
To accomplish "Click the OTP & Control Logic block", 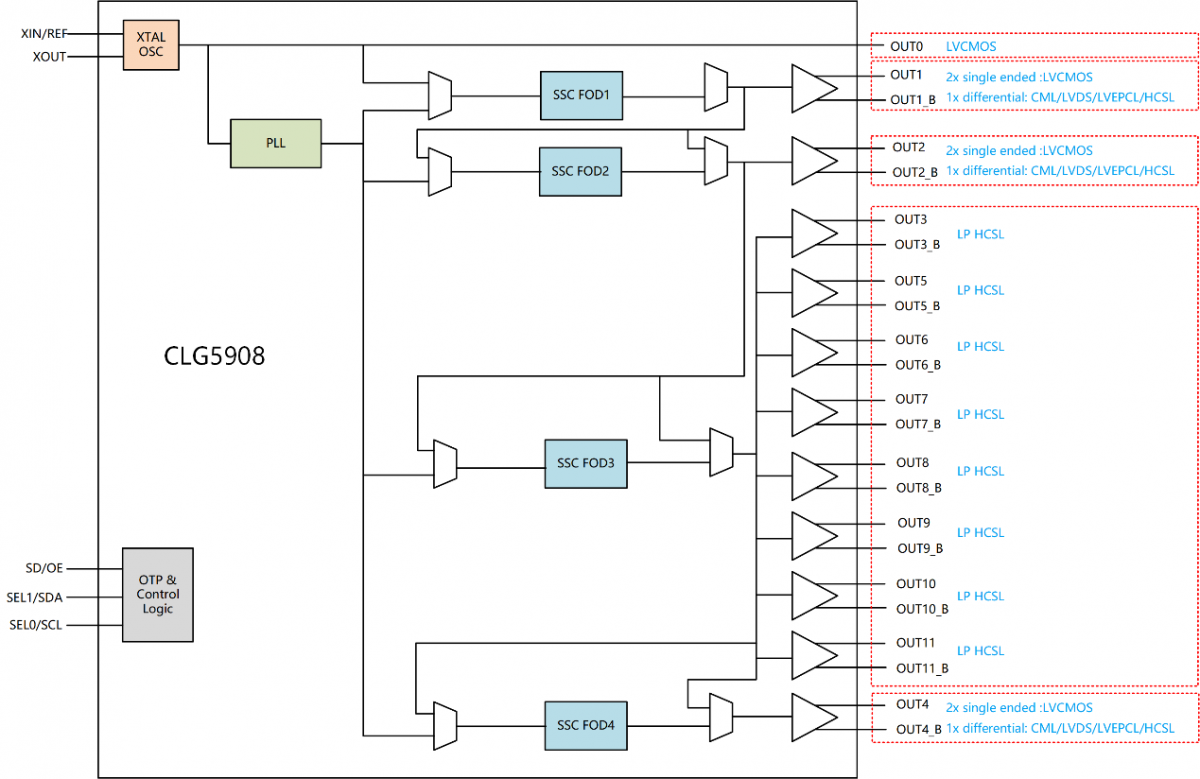I will (x=157, y=595).
